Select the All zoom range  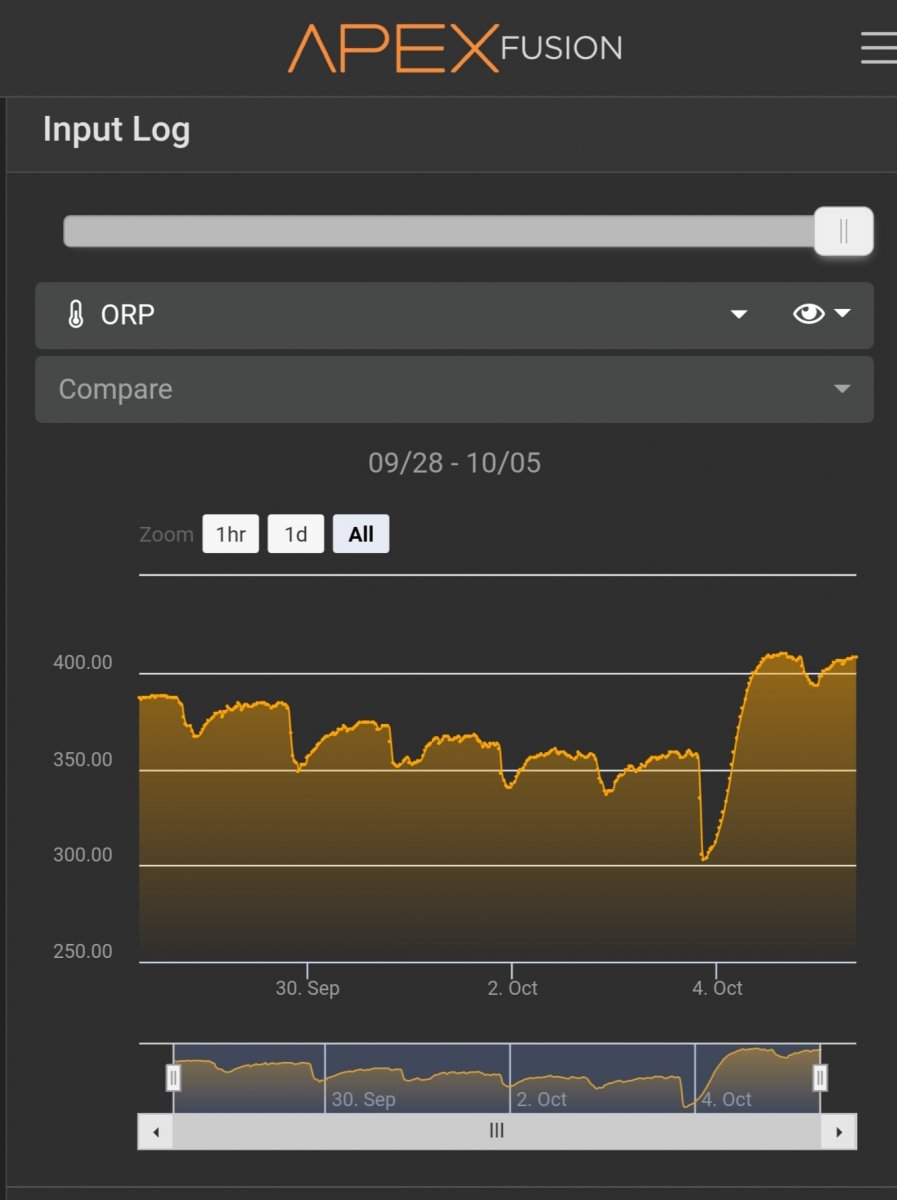361,534
